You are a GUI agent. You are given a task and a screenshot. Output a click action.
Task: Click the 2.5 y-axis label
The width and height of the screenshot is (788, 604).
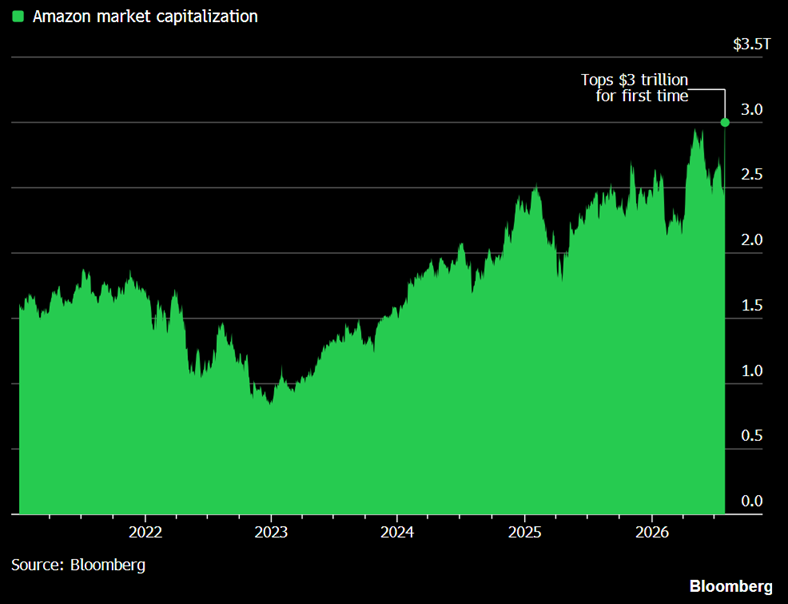tap(752, 175)
